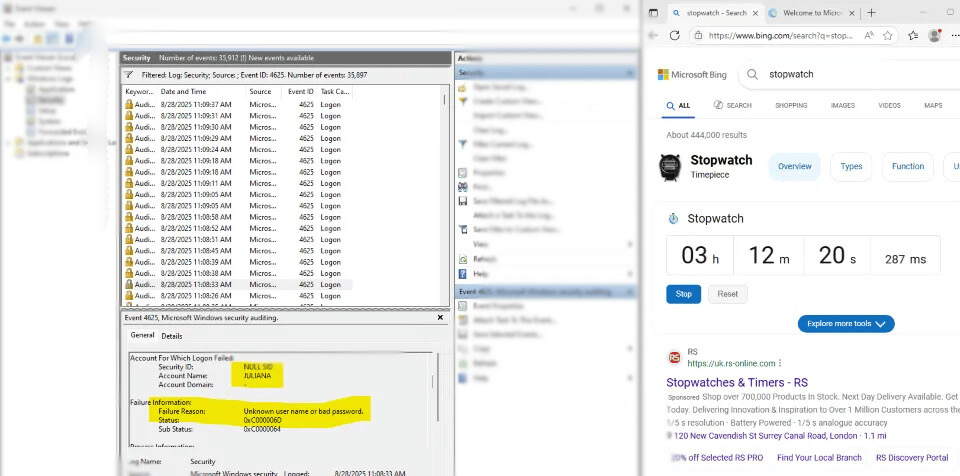Reload the Bing page in Edge
Image resolution: width=960 pixels, height=476 pixels.
click(675, 36)
